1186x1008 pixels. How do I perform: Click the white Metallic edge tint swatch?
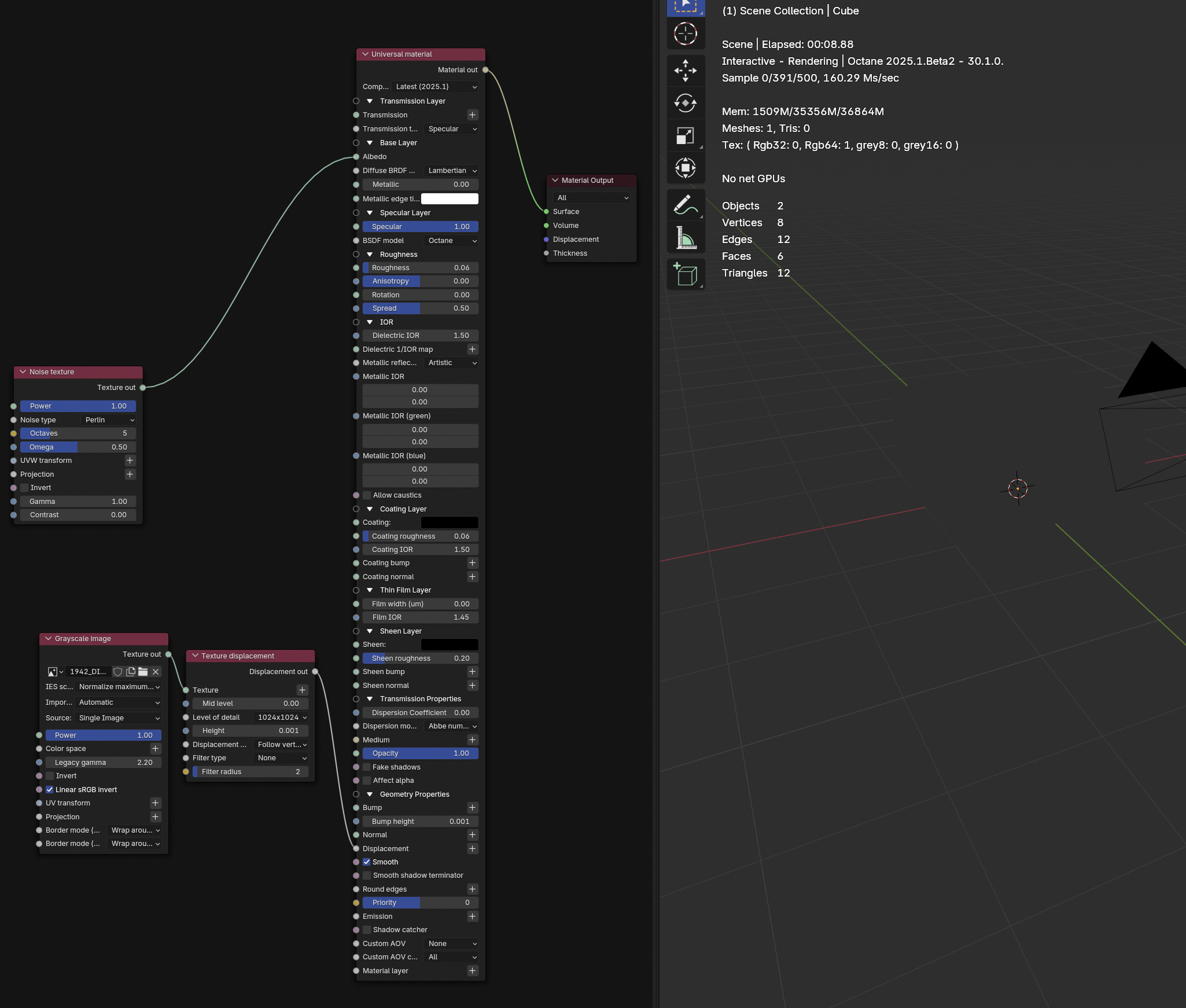click(x=450, y=199)
